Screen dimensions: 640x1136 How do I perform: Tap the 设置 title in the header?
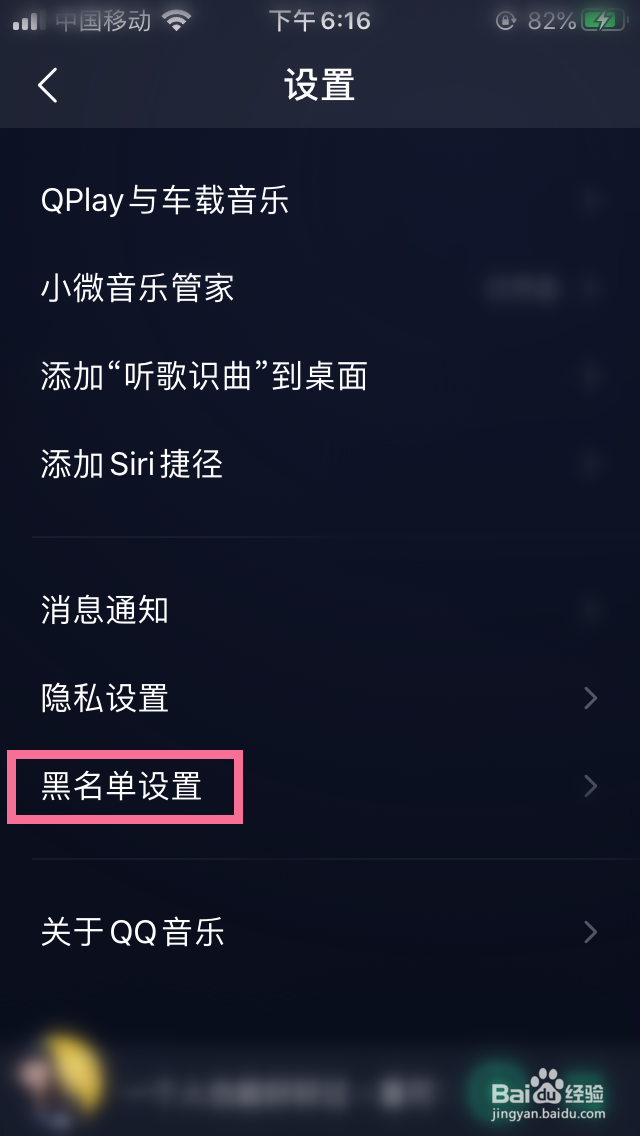[x=320, y=86]
